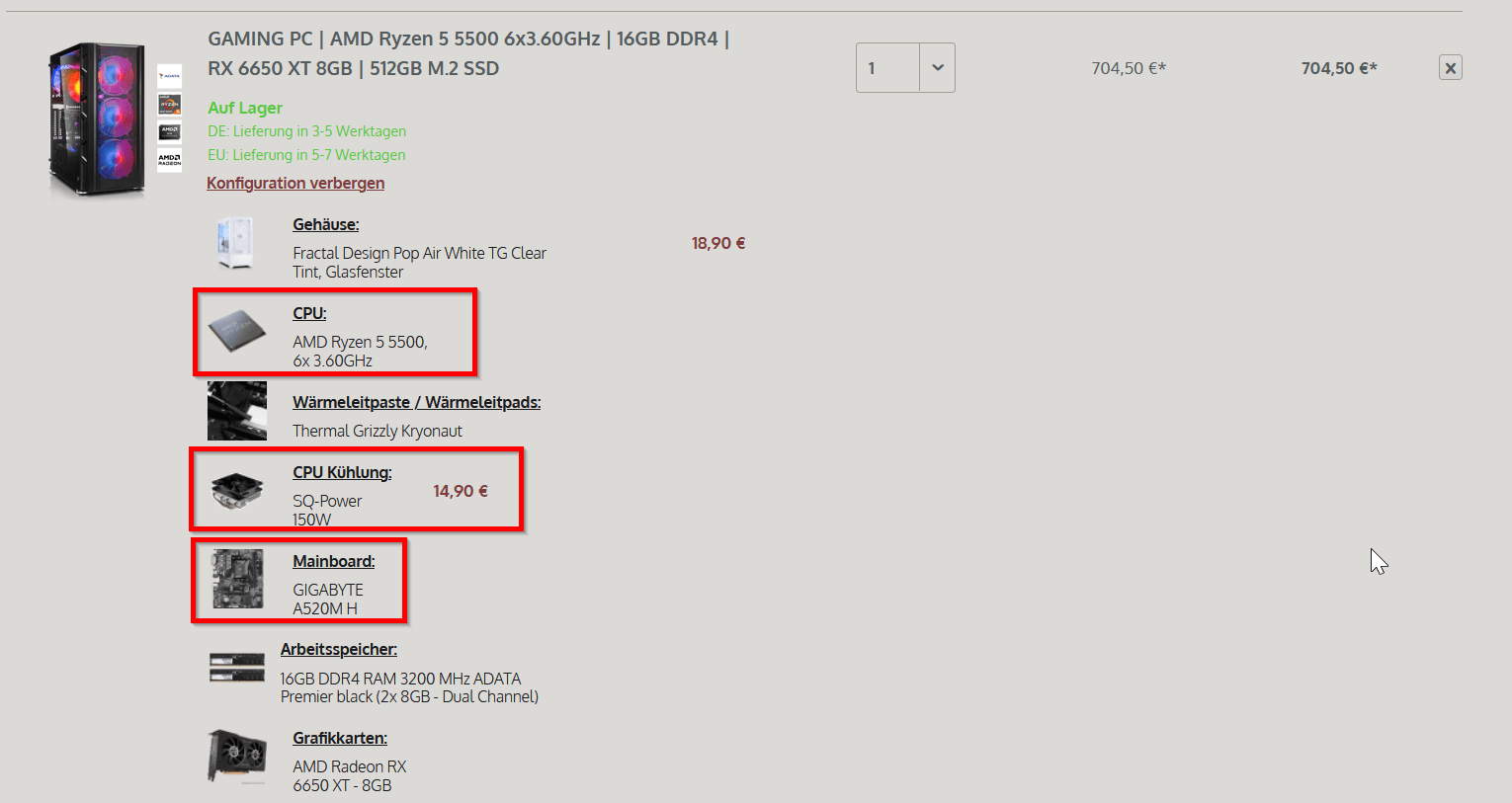Viewport: 1512px width, 803px height.
Task: Click the bold total price 704,50 €*
Action: coord(1339,68)
